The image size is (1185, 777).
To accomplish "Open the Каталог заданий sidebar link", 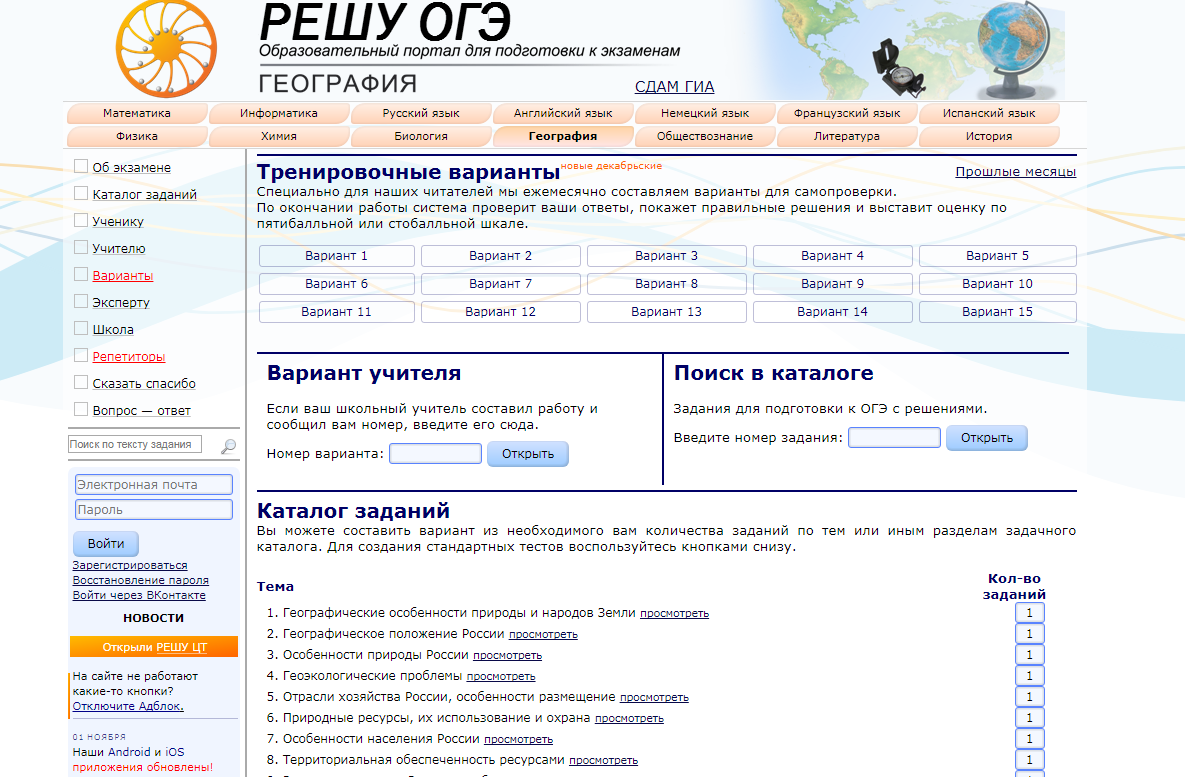I will click(144, 194).
